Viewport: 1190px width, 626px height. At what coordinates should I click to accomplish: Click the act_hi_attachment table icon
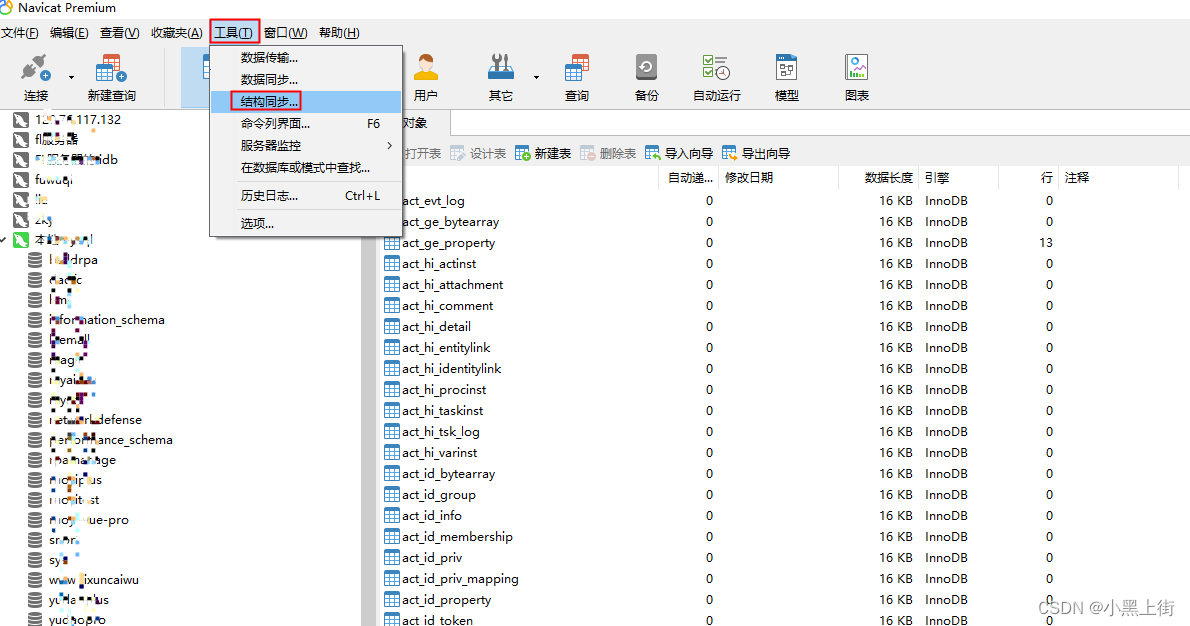pos(392,285)
